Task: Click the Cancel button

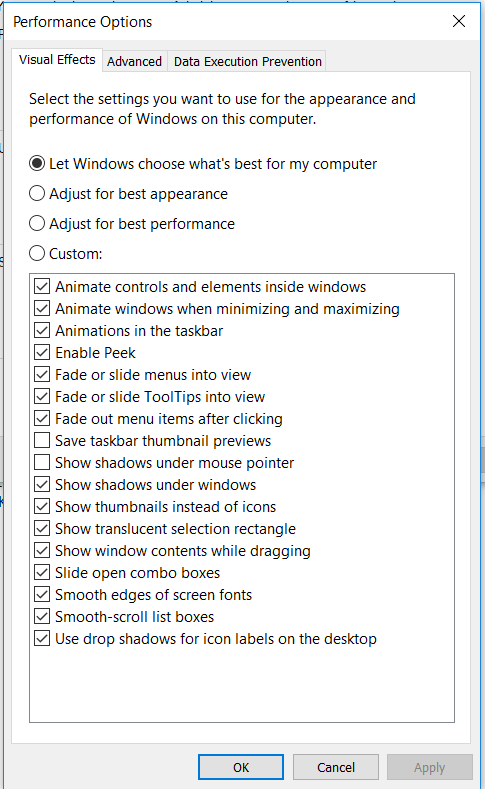Action: tap(336, 767)
